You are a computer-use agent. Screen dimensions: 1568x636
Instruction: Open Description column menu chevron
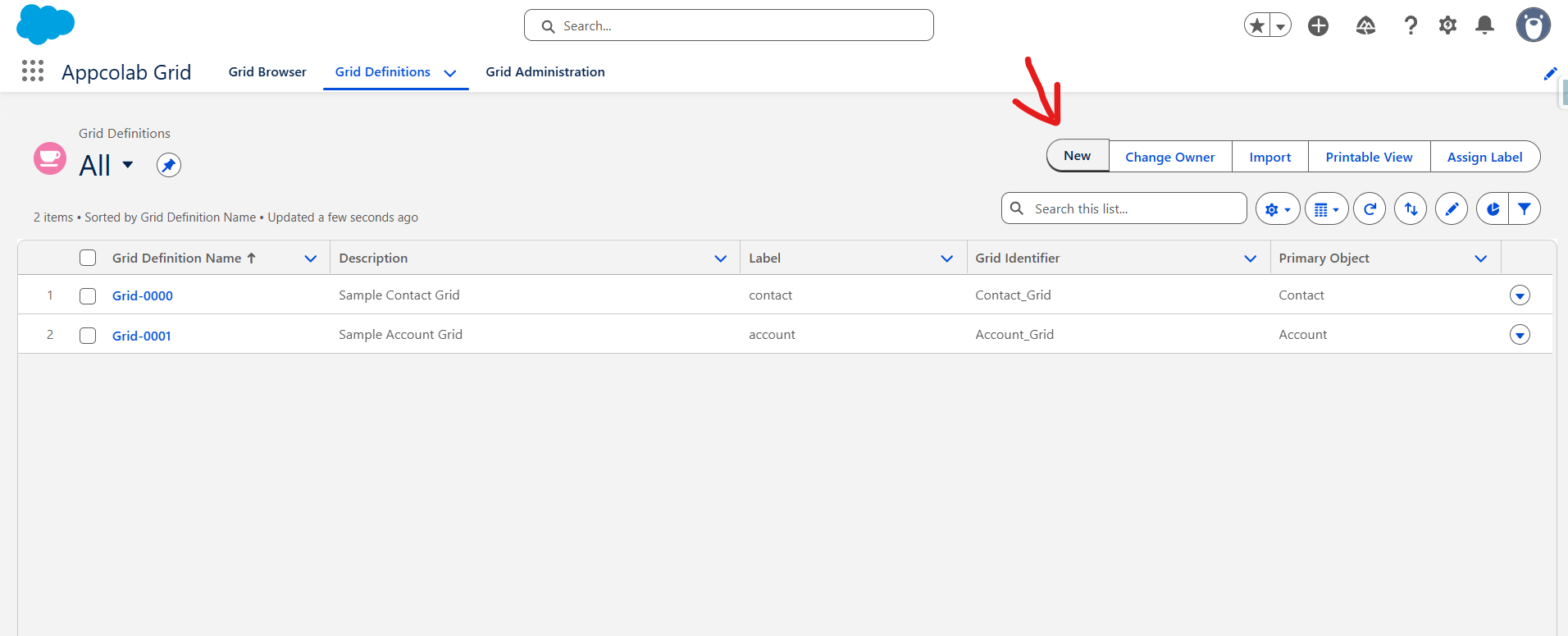[721, 259]
